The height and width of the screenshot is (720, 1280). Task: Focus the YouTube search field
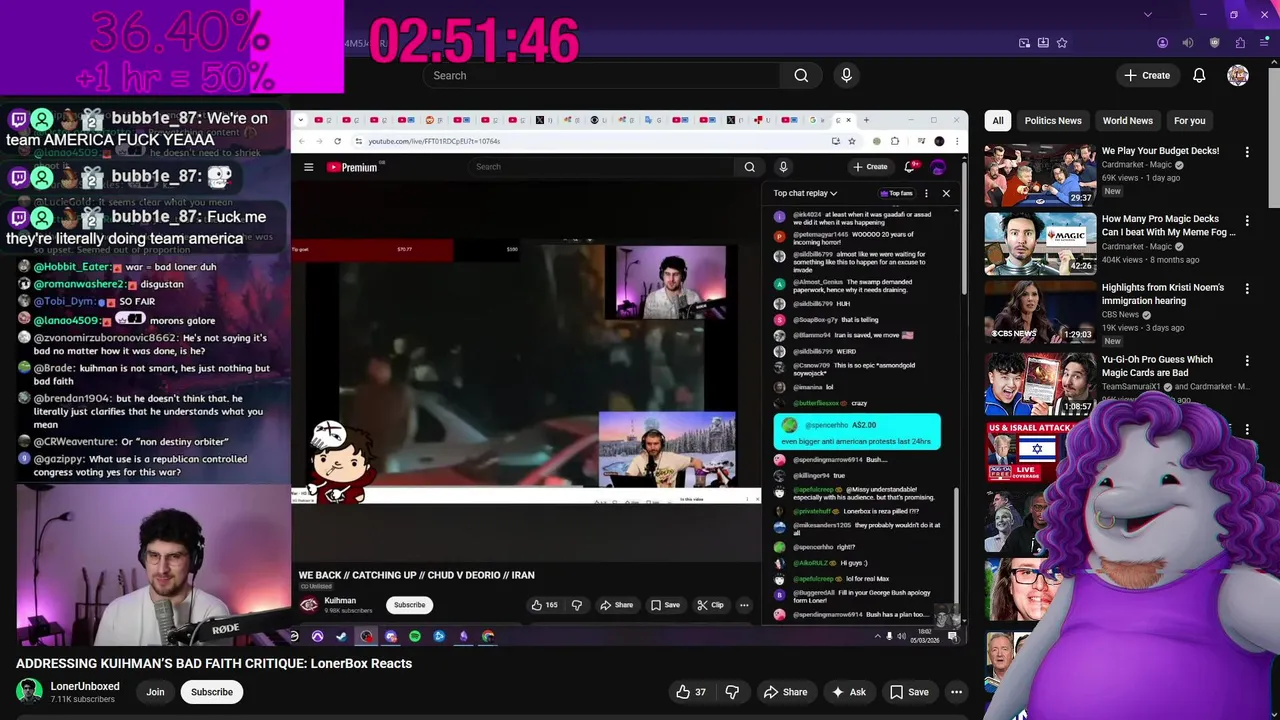click(x=600, y=75)
